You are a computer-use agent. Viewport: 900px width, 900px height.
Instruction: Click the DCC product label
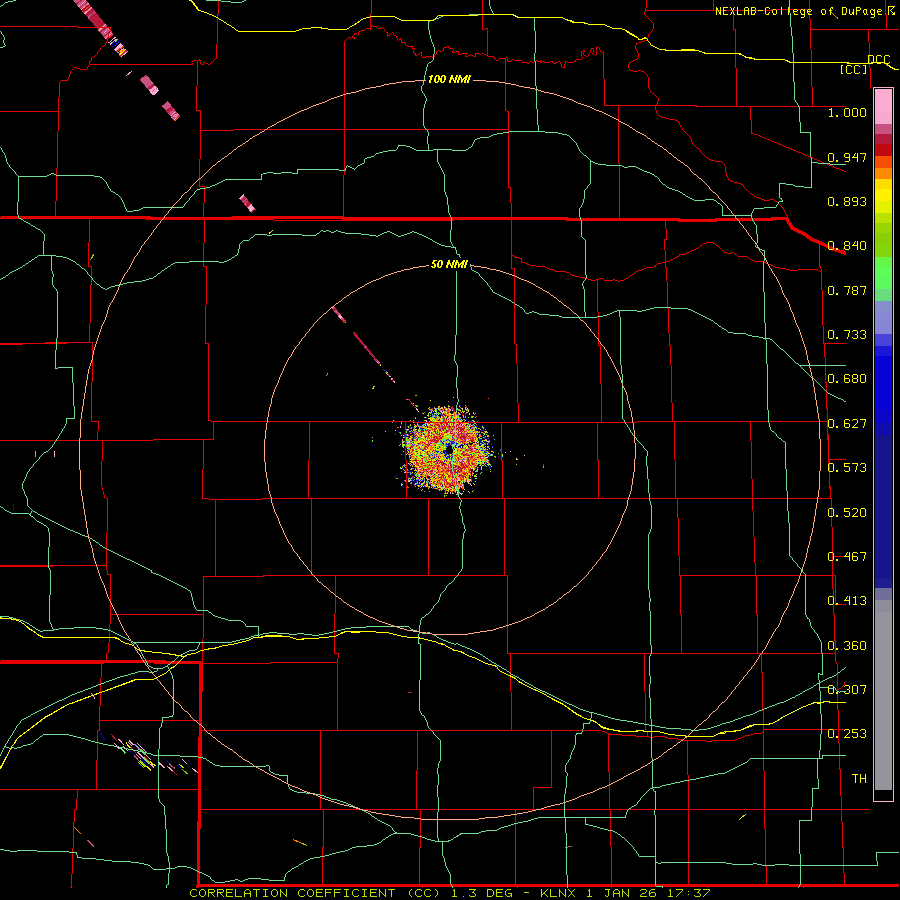[878, 59]
